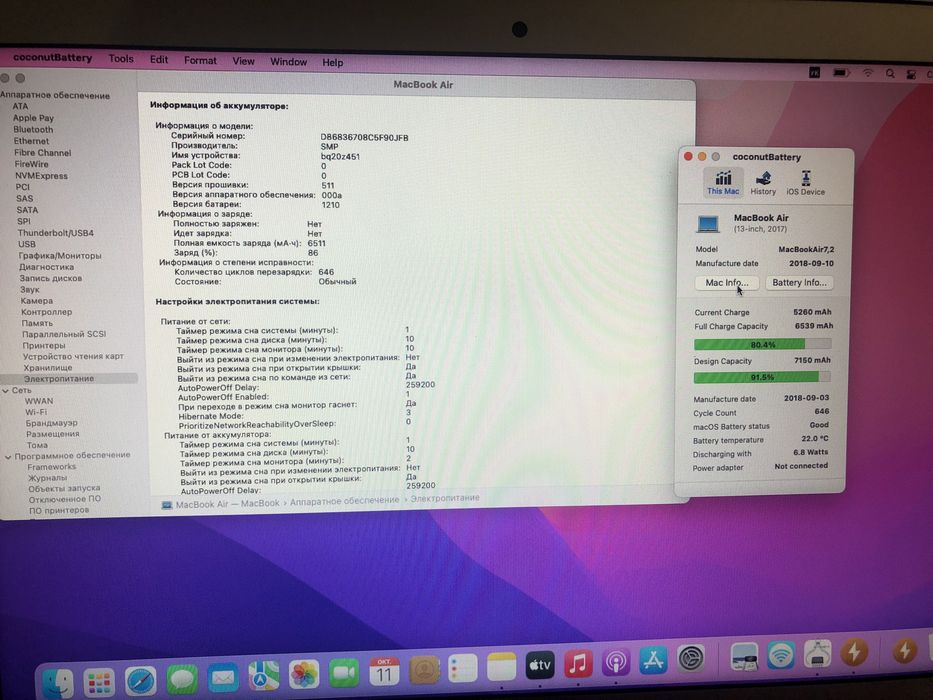Collapse the Сеть section in sidebar
The height and width of the screenshot is (700, 933).
click(5, 390)
